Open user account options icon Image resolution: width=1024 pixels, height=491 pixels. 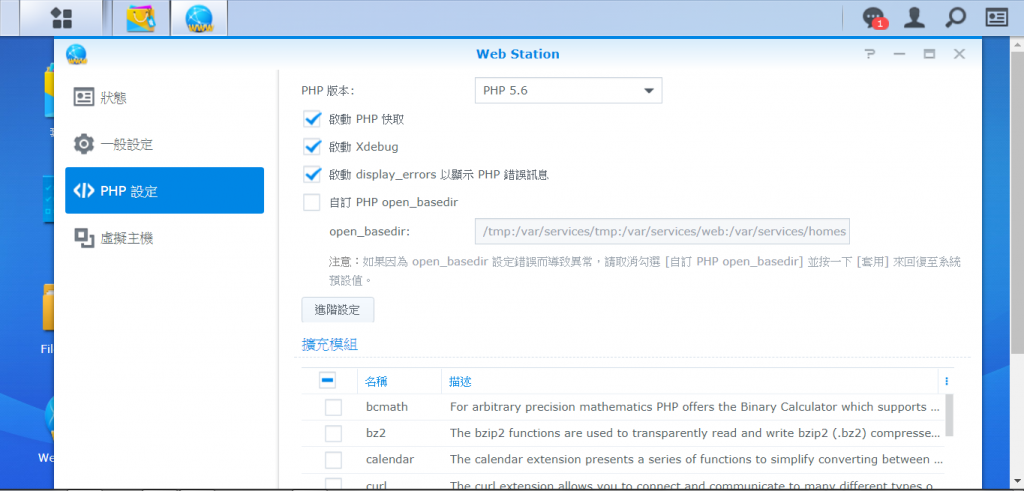pyautogui.click(x=914, y=18)
